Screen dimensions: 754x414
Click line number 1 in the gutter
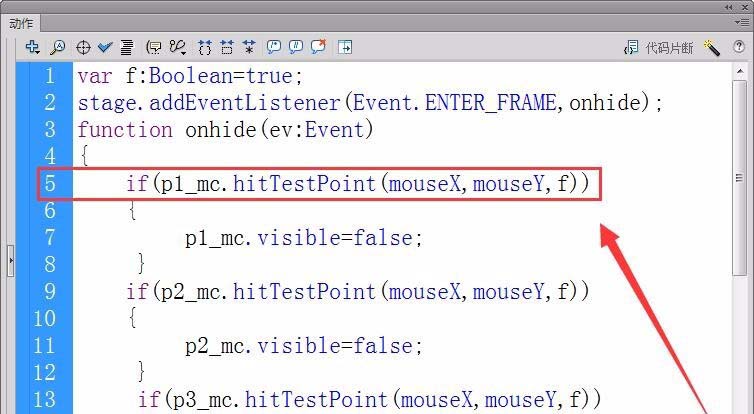click(50, 76)
